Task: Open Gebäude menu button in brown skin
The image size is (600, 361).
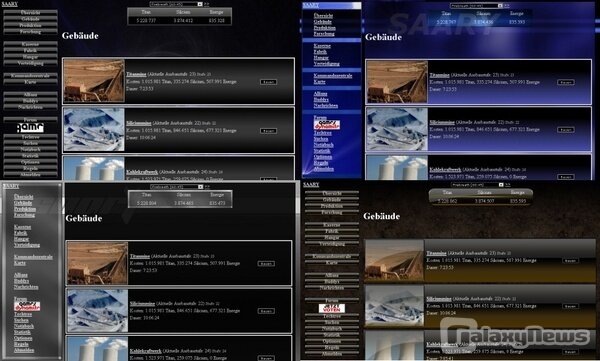Action: point(332,200)
